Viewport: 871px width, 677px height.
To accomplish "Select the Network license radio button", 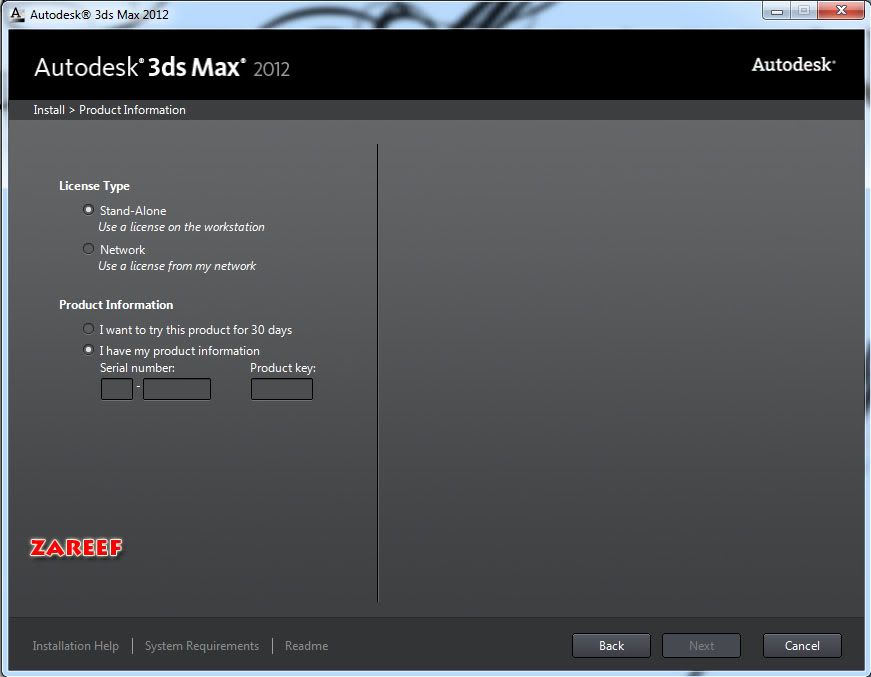I will tap(88, 249).
